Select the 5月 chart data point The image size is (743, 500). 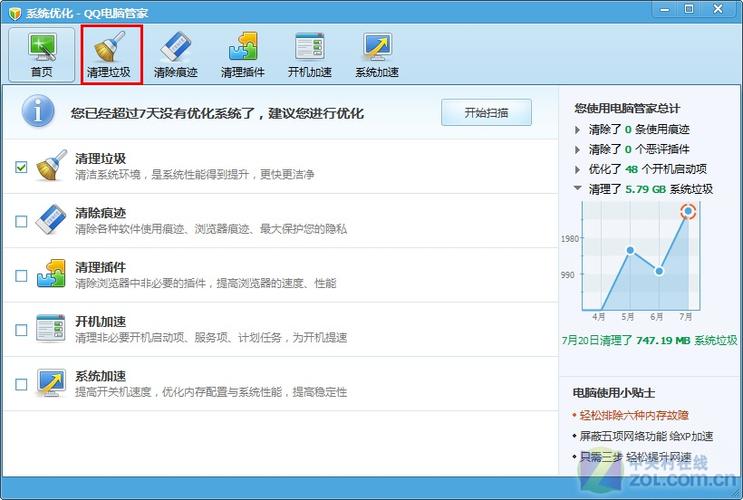click(630, 250)
